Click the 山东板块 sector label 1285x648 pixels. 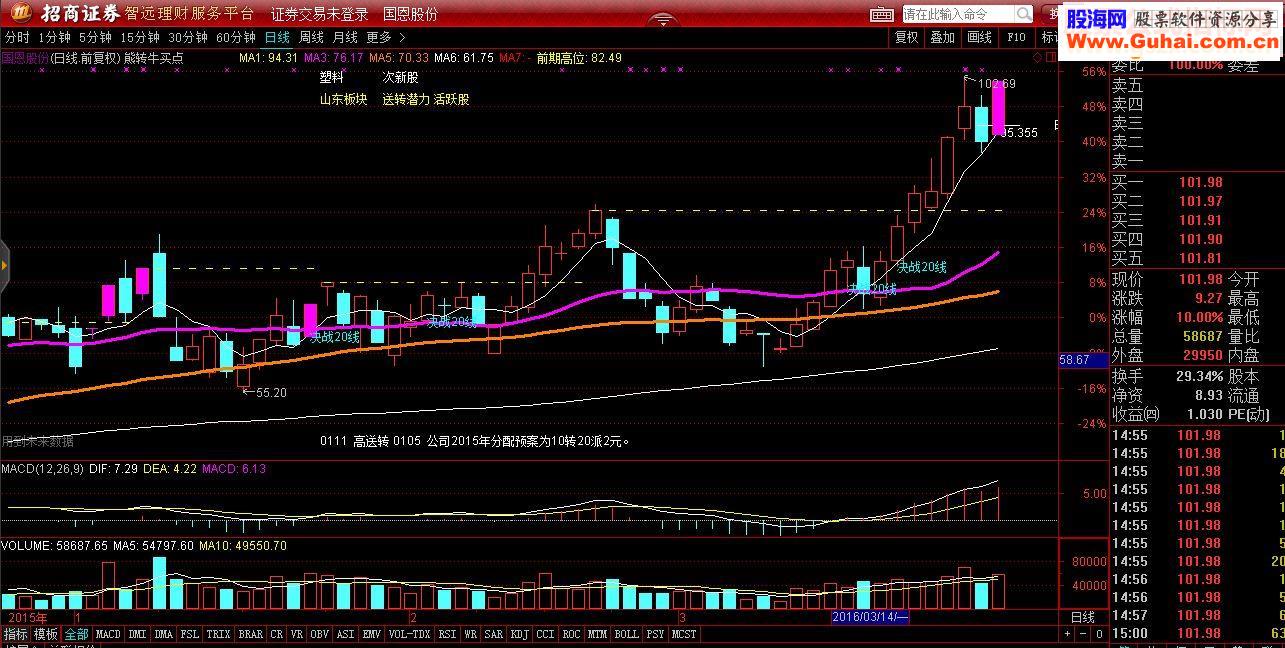click(343, 99)
